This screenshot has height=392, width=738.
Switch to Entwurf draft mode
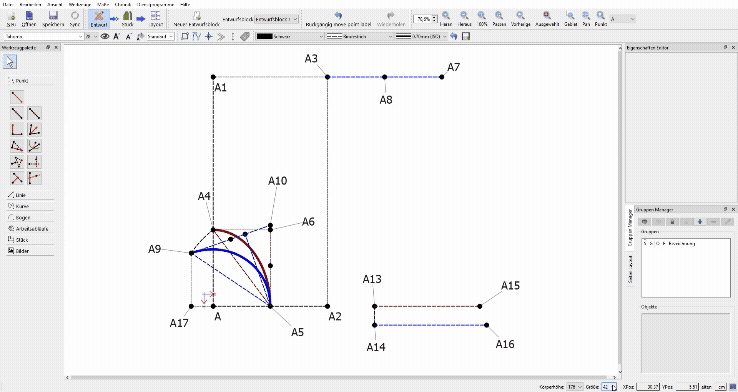point(99,18)
